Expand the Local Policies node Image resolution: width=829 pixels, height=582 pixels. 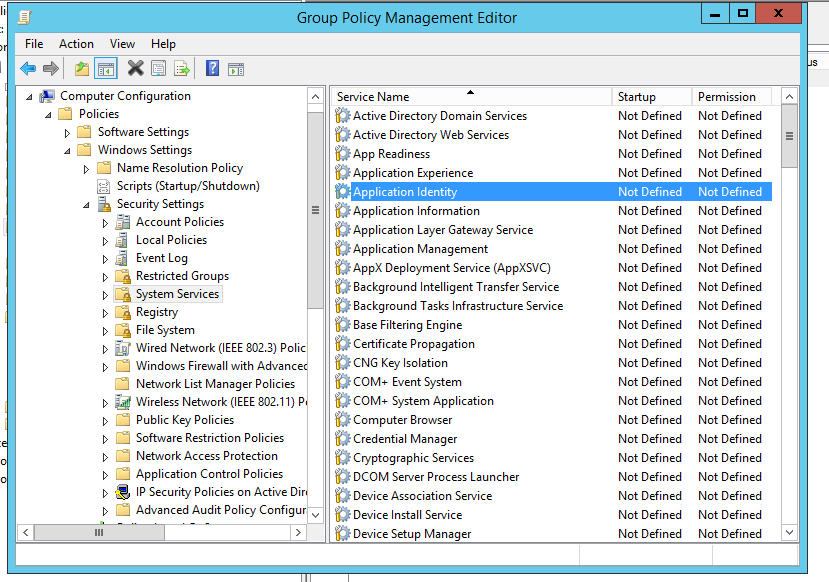105,241
